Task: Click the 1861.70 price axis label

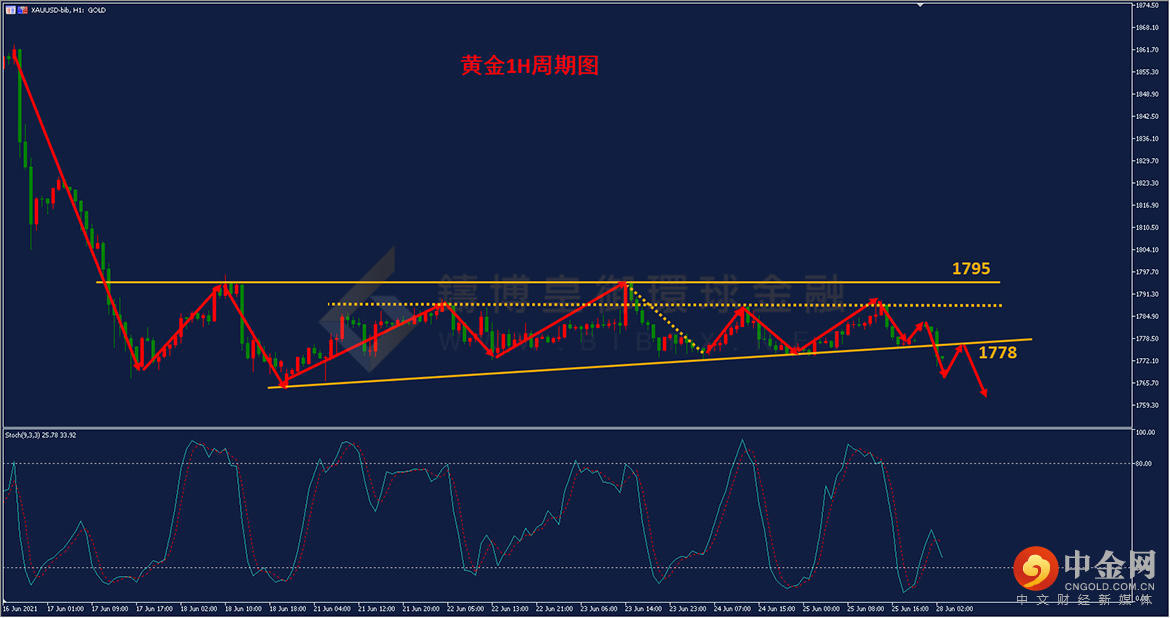Action: (1147, 50)
